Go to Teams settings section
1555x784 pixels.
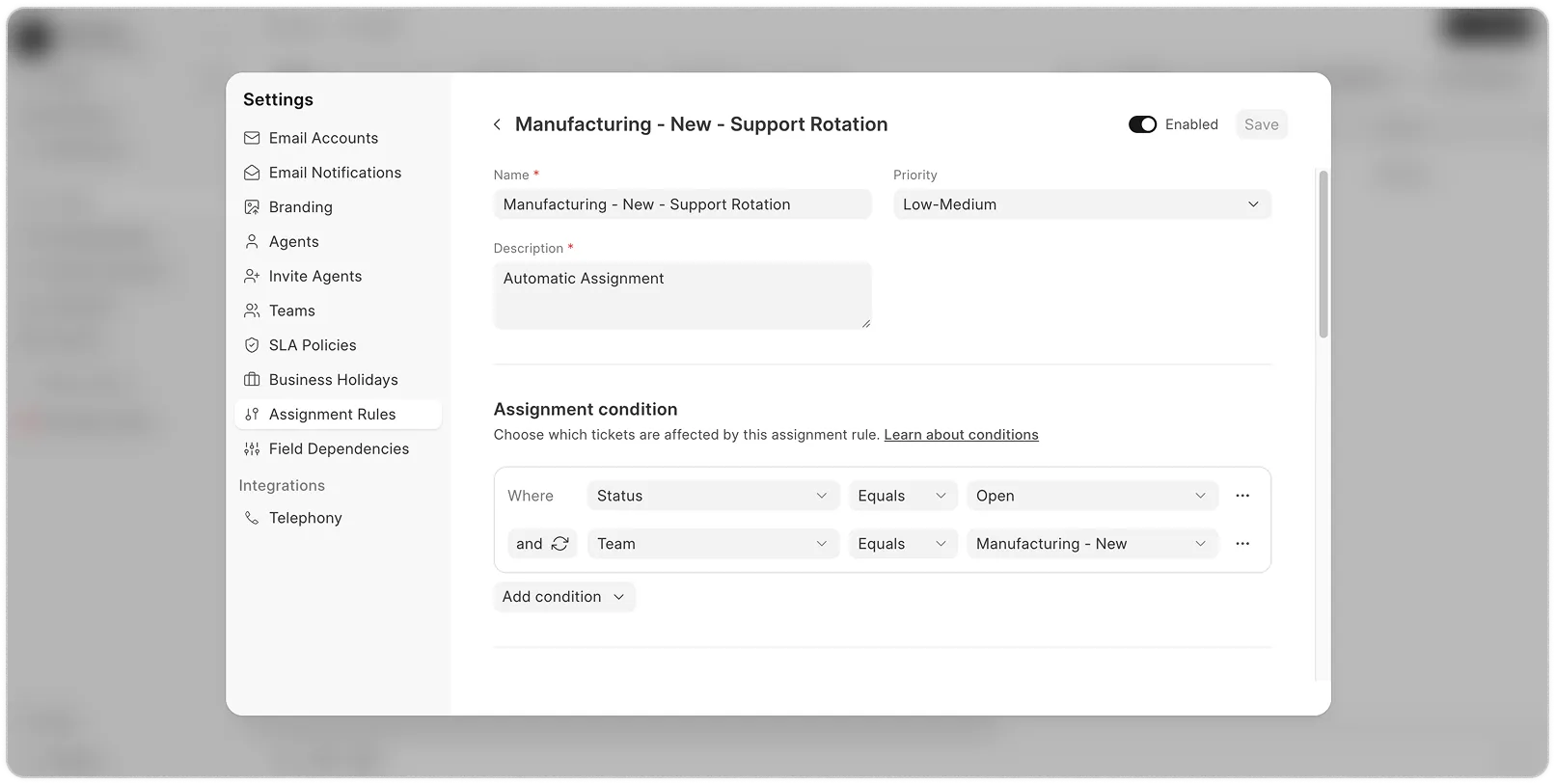click(291, 311)
